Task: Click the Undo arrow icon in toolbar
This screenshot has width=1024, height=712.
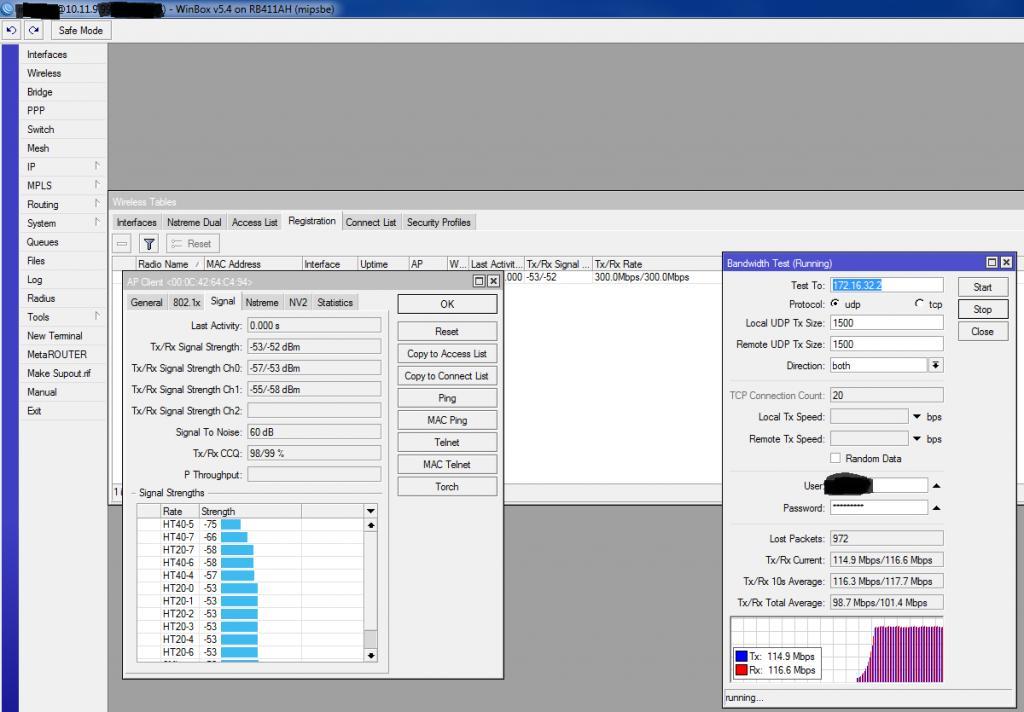Action: 12,30
